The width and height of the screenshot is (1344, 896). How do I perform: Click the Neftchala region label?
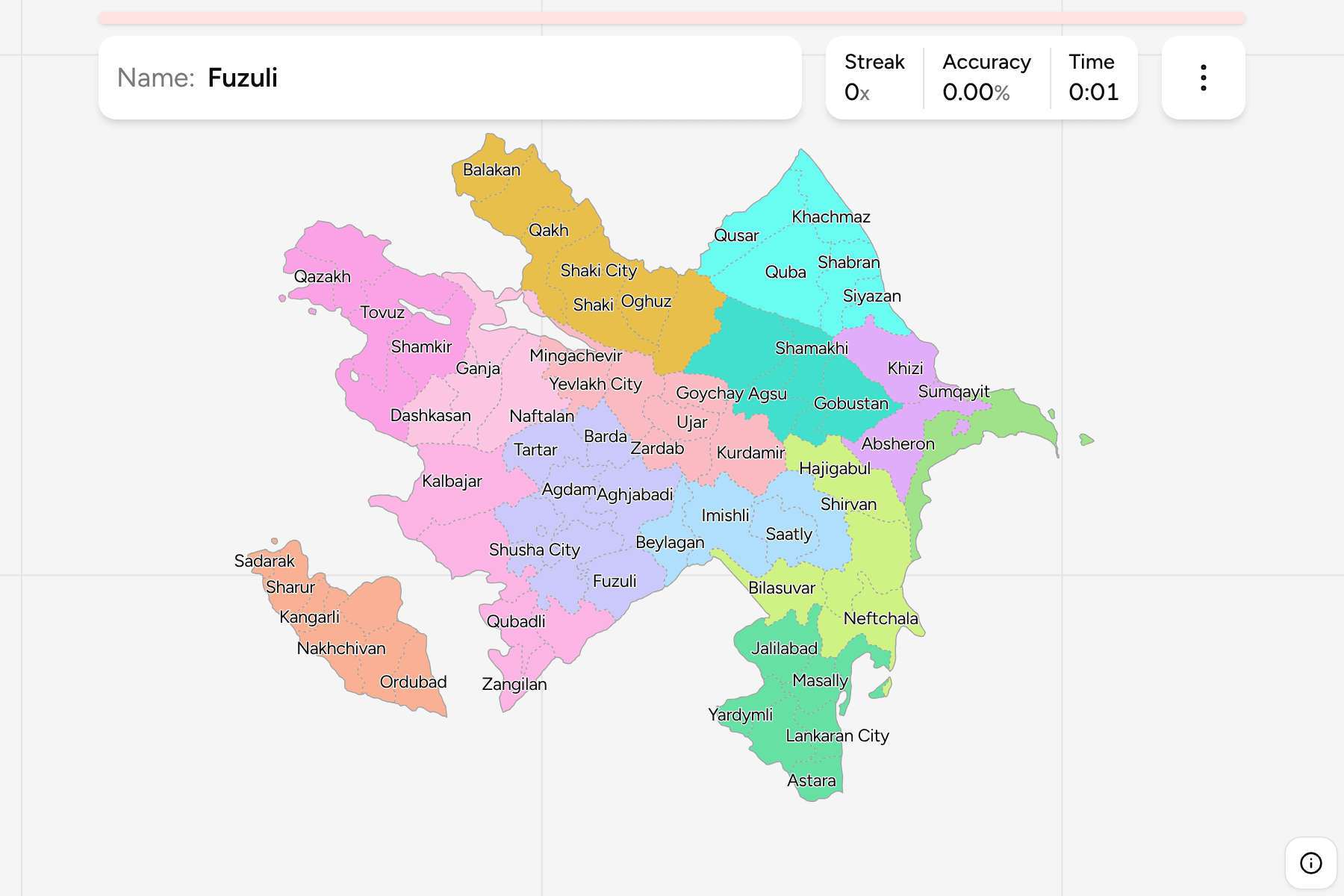(x=880, y=619)
